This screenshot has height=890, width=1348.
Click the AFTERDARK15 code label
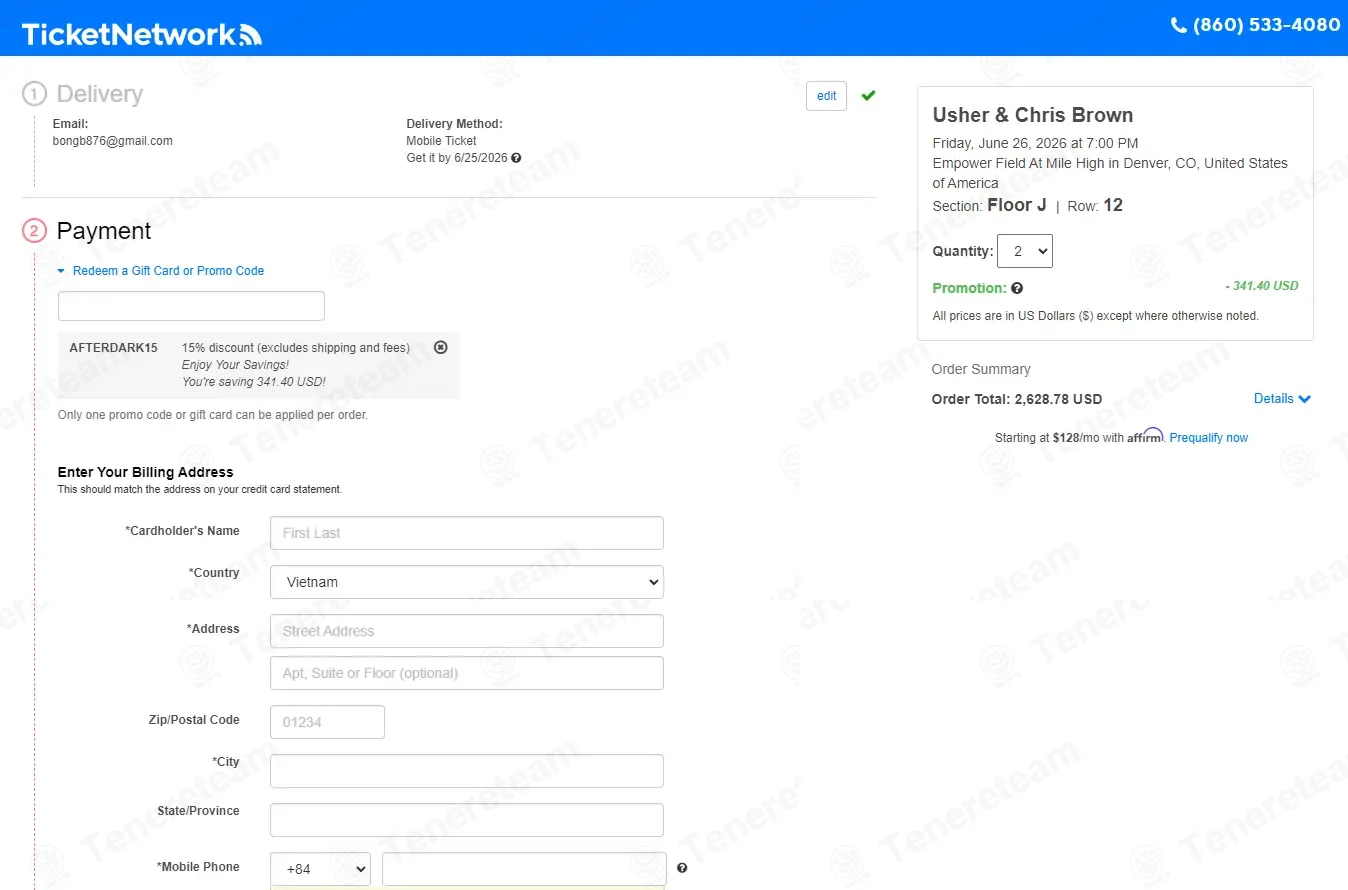pos(114,348)
